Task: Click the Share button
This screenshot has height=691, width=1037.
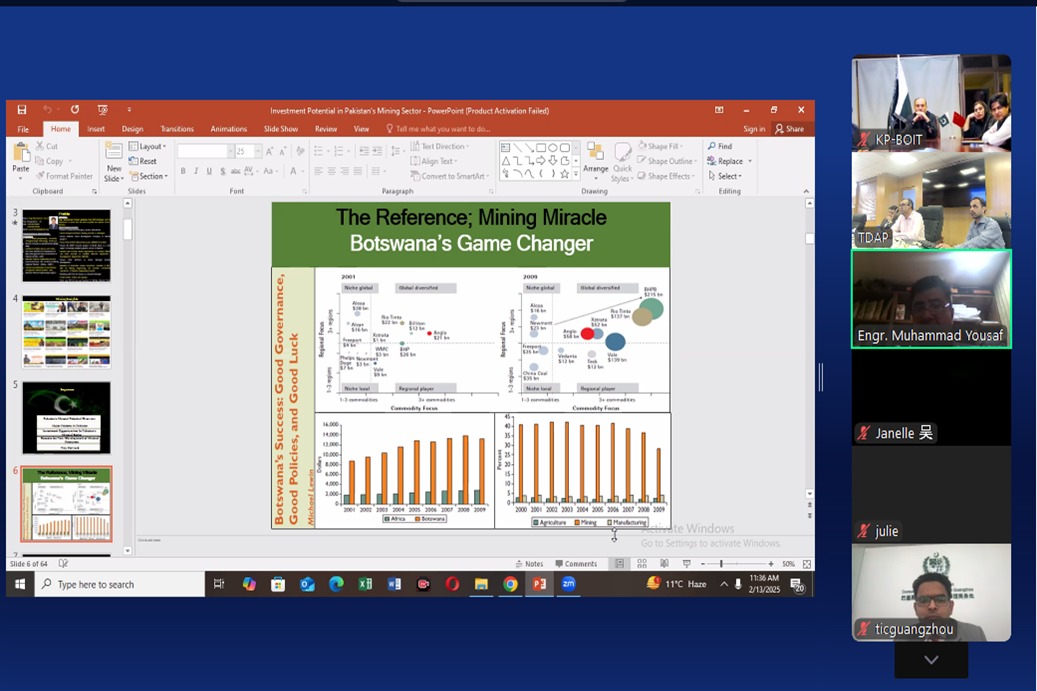Action: click(790, 129)
